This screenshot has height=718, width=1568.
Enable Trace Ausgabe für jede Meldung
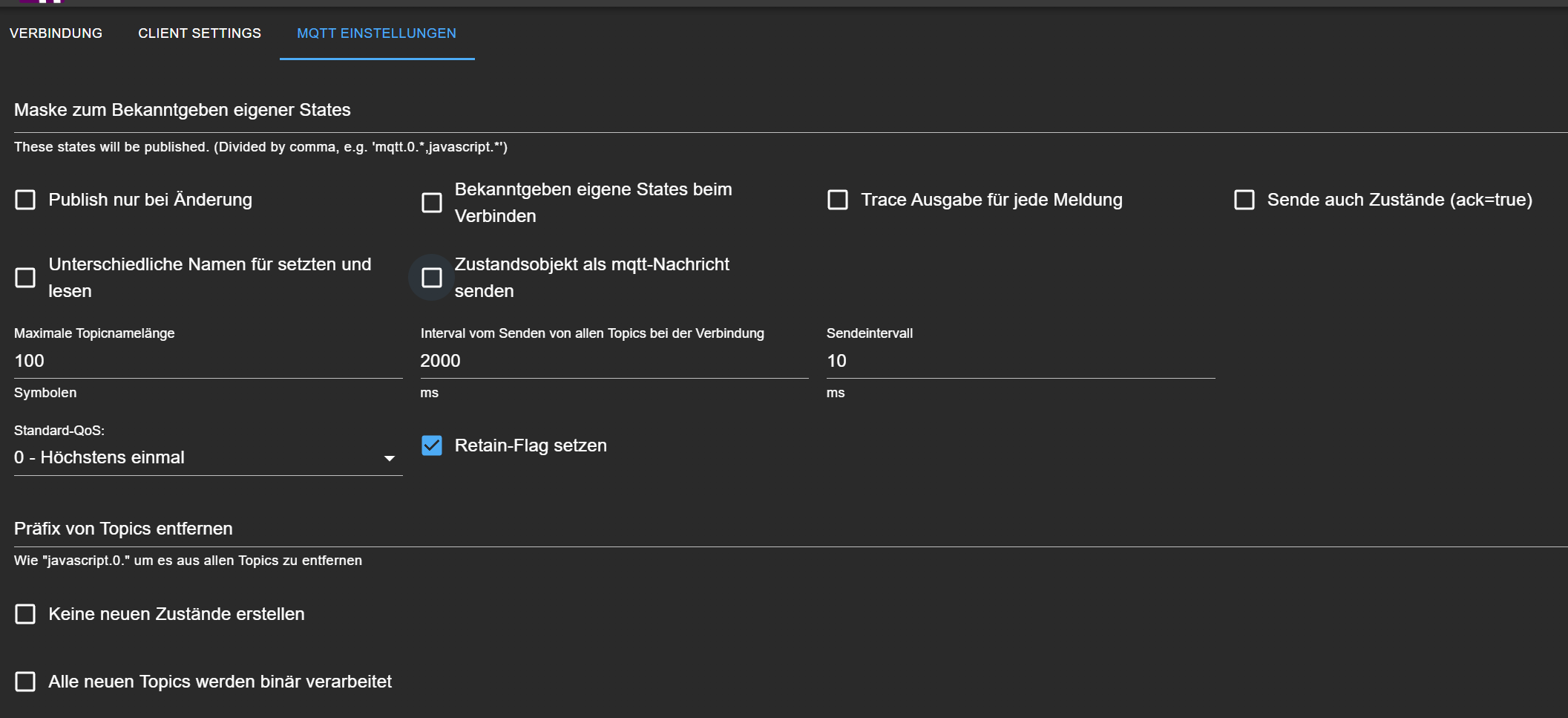[x=837, y=200]
